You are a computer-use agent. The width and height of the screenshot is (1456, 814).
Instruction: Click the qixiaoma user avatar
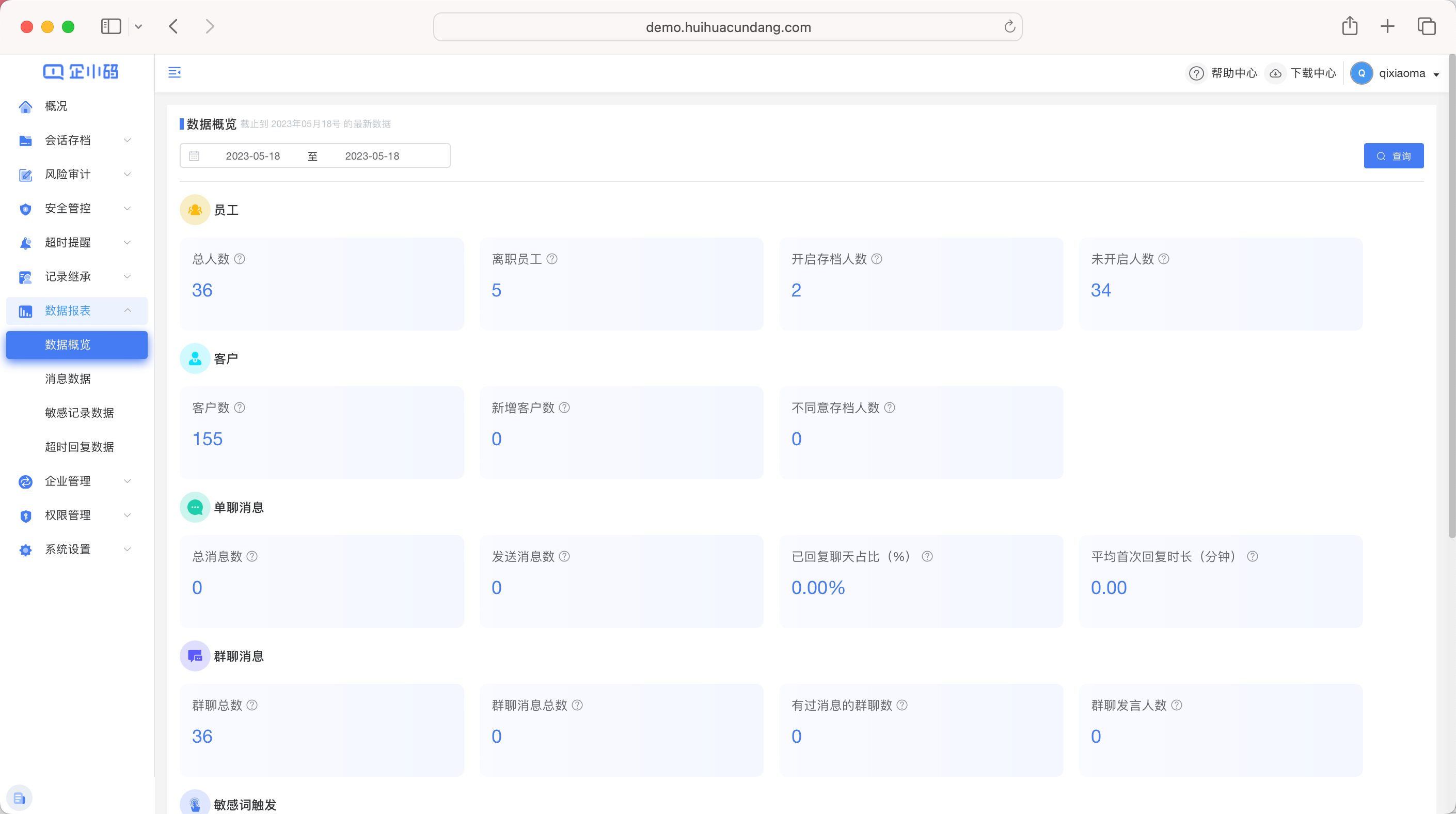coord(1362,73)
